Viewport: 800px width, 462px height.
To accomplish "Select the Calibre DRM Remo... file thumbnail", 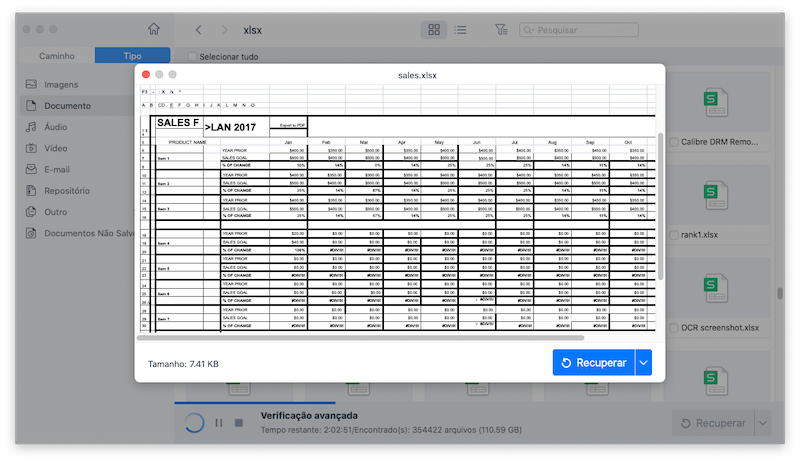I will [x=716, y=103].
